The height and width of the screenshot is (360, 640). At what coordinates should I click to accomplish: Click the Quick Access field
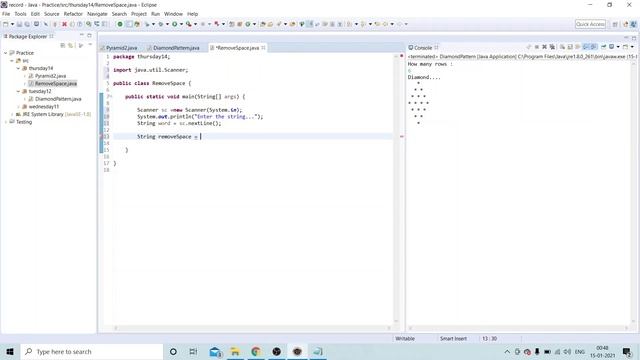coord(590,24)
